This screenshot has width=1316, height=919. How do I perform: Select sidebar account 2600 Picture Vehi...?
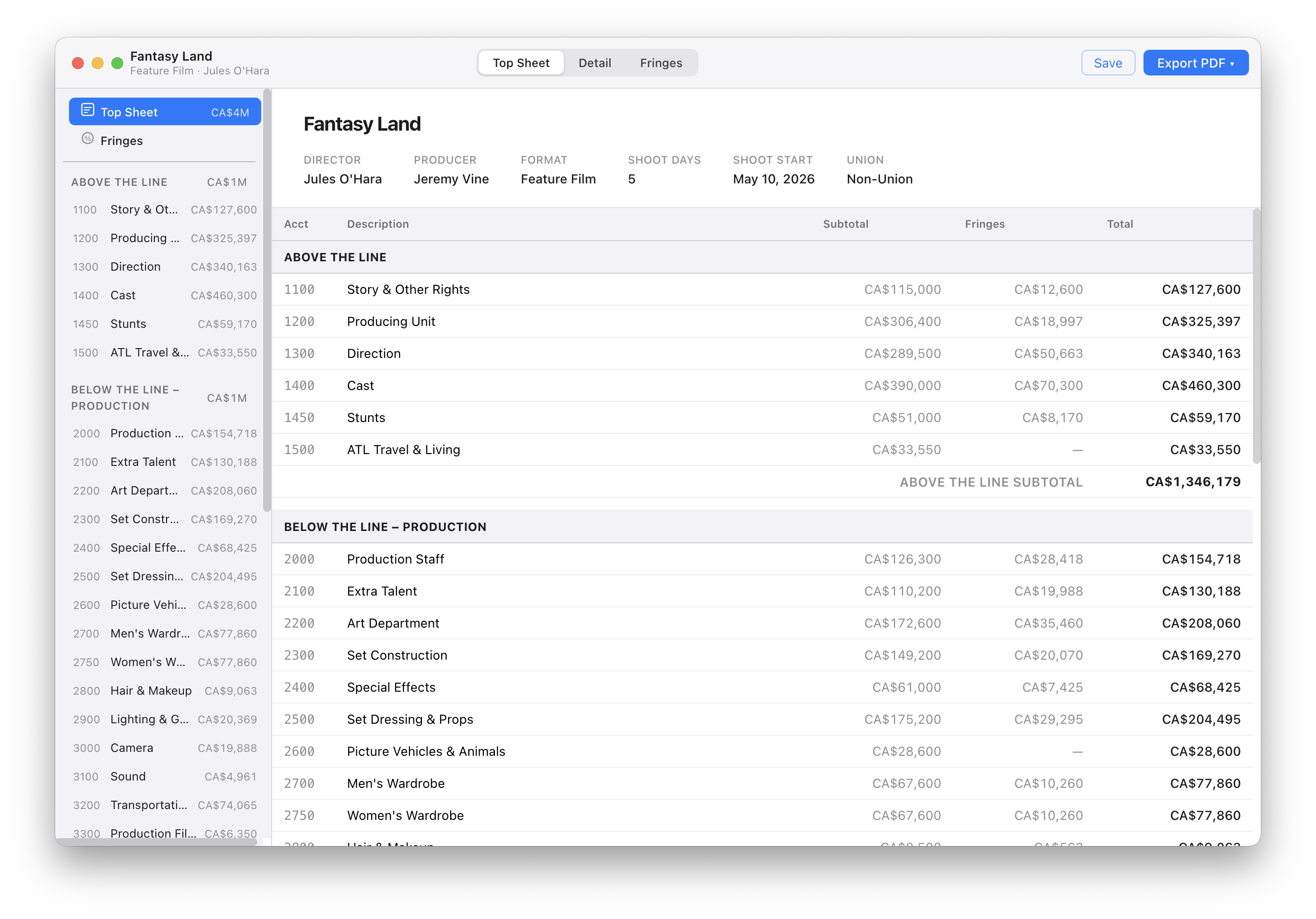coord(165,606)
